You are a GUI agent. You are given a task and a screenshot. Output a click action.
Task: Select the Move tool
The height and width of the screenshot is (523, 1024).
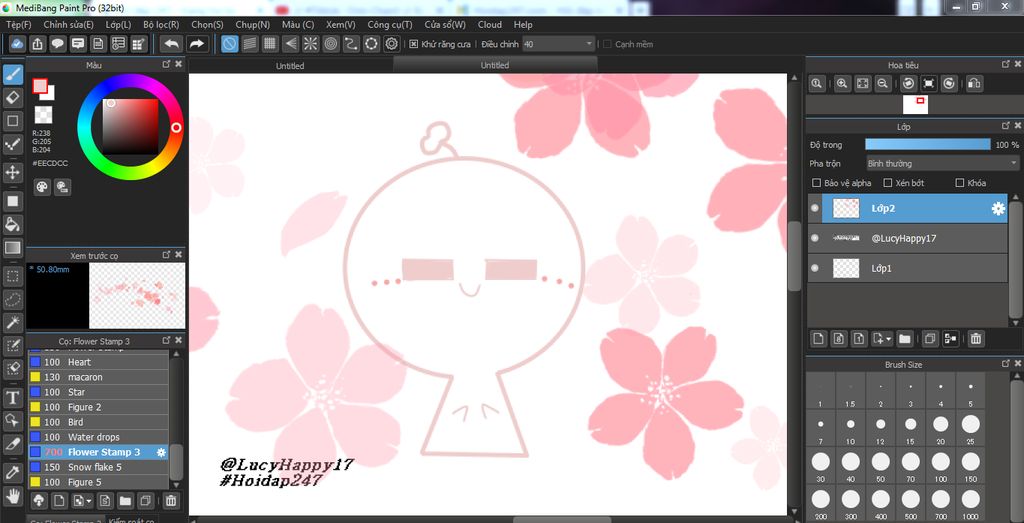13,173
